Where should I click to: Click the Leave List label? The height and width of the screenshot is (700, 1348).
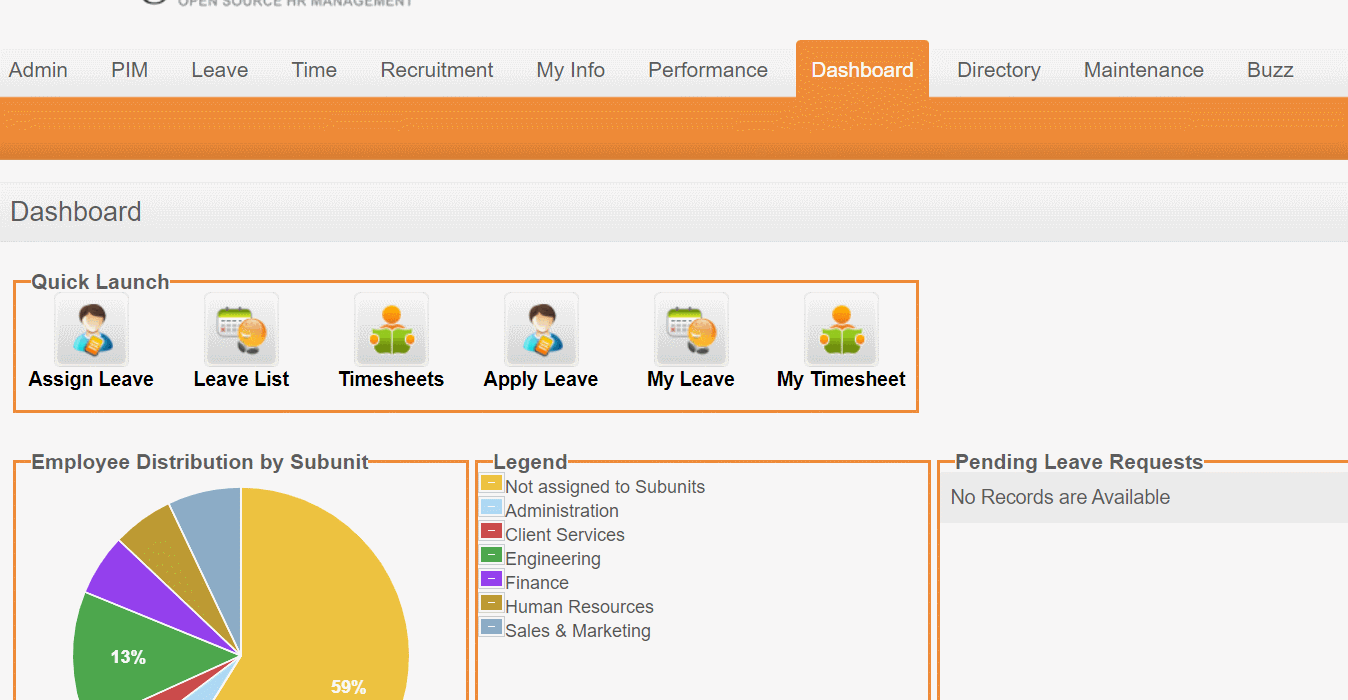click(241, 379)
